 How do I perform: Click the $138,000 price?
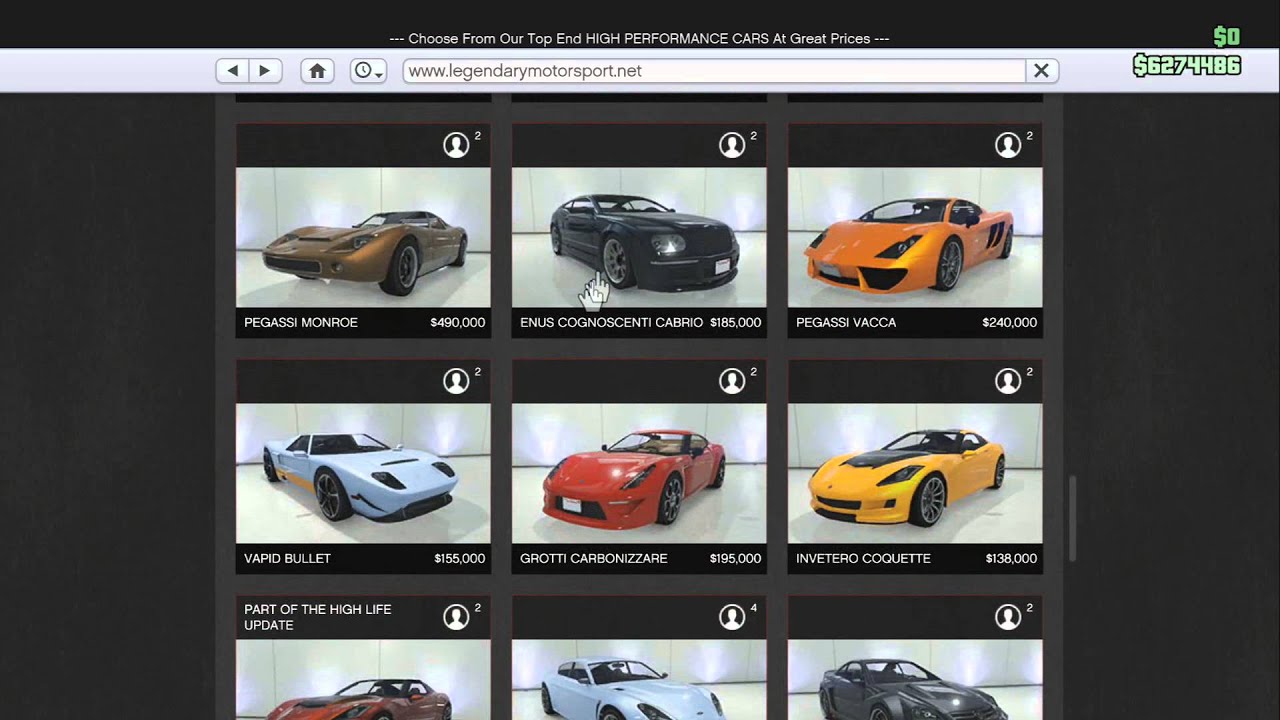point(1012,559)
